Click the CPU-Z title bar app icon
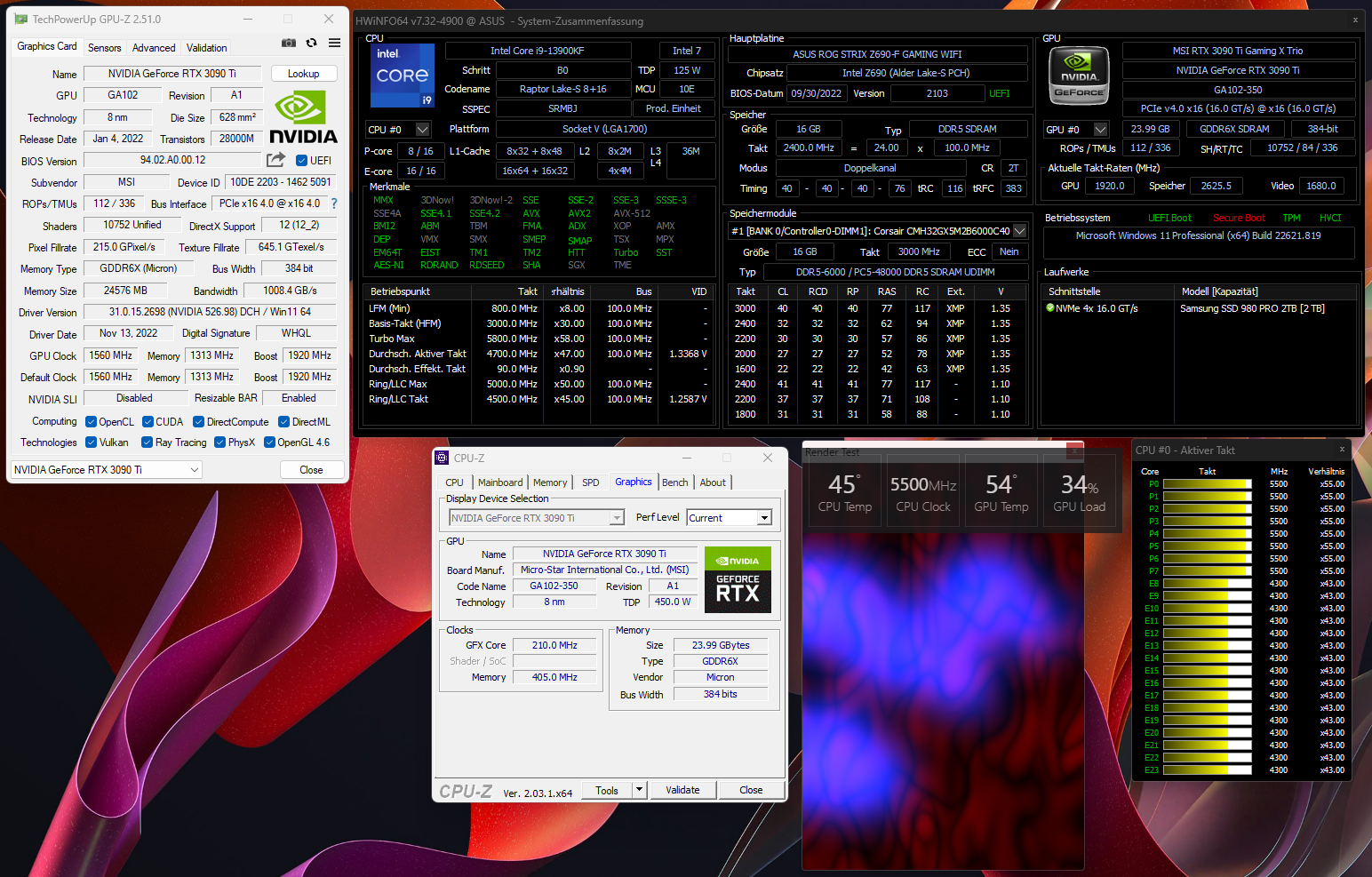 pyautogui.click(x=442, y=458)
